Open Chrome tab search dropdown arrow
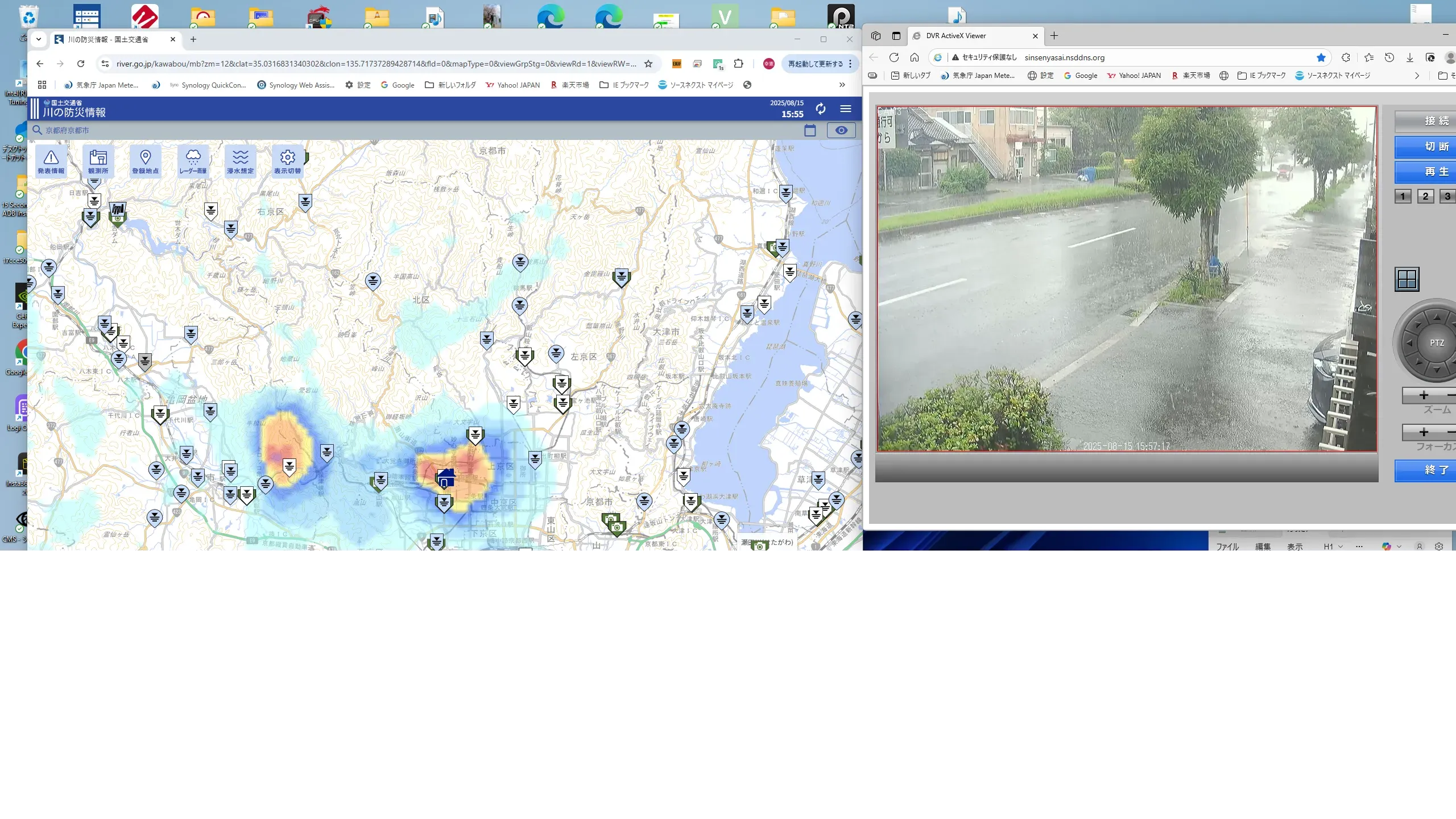1456x819 pixels. coord(39,39)
